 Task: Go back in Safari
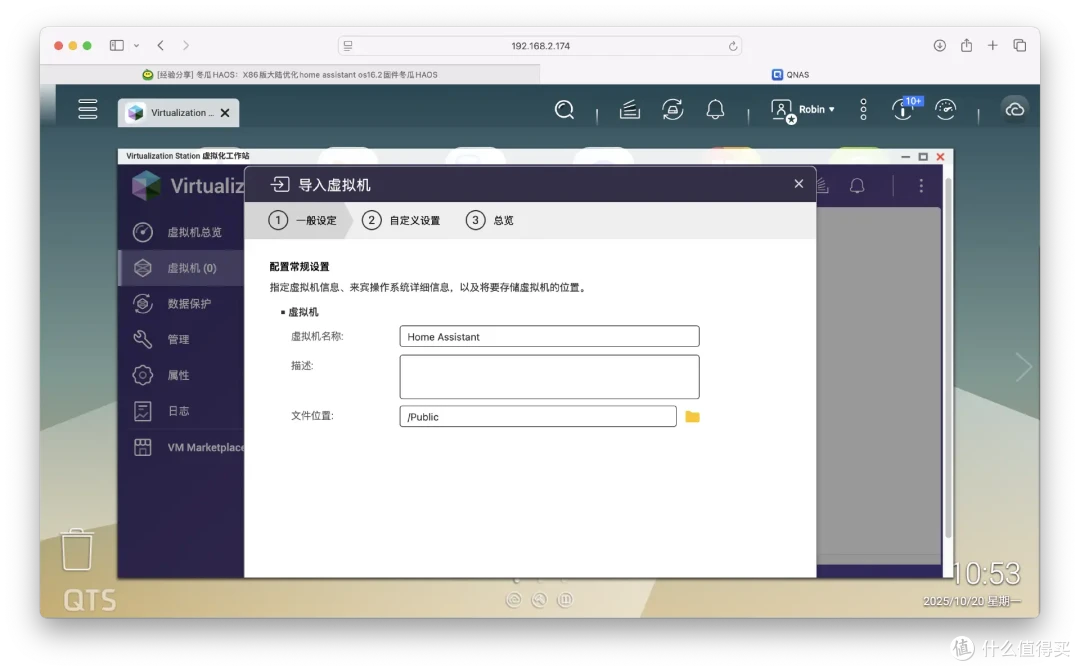tap(160, 45)
